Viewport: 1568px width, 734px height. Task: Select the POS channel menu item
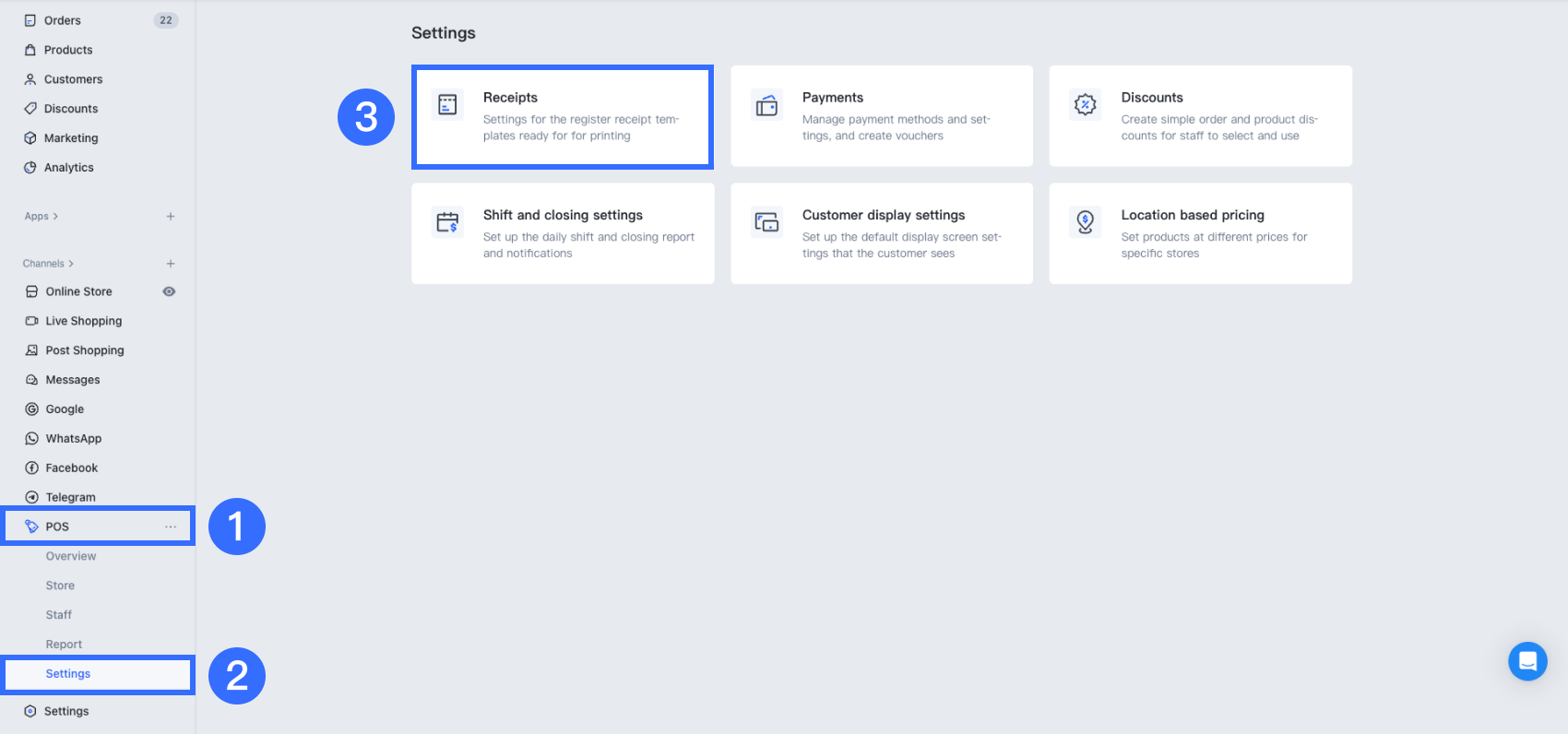pyautogui.click(x=98, y=527)
